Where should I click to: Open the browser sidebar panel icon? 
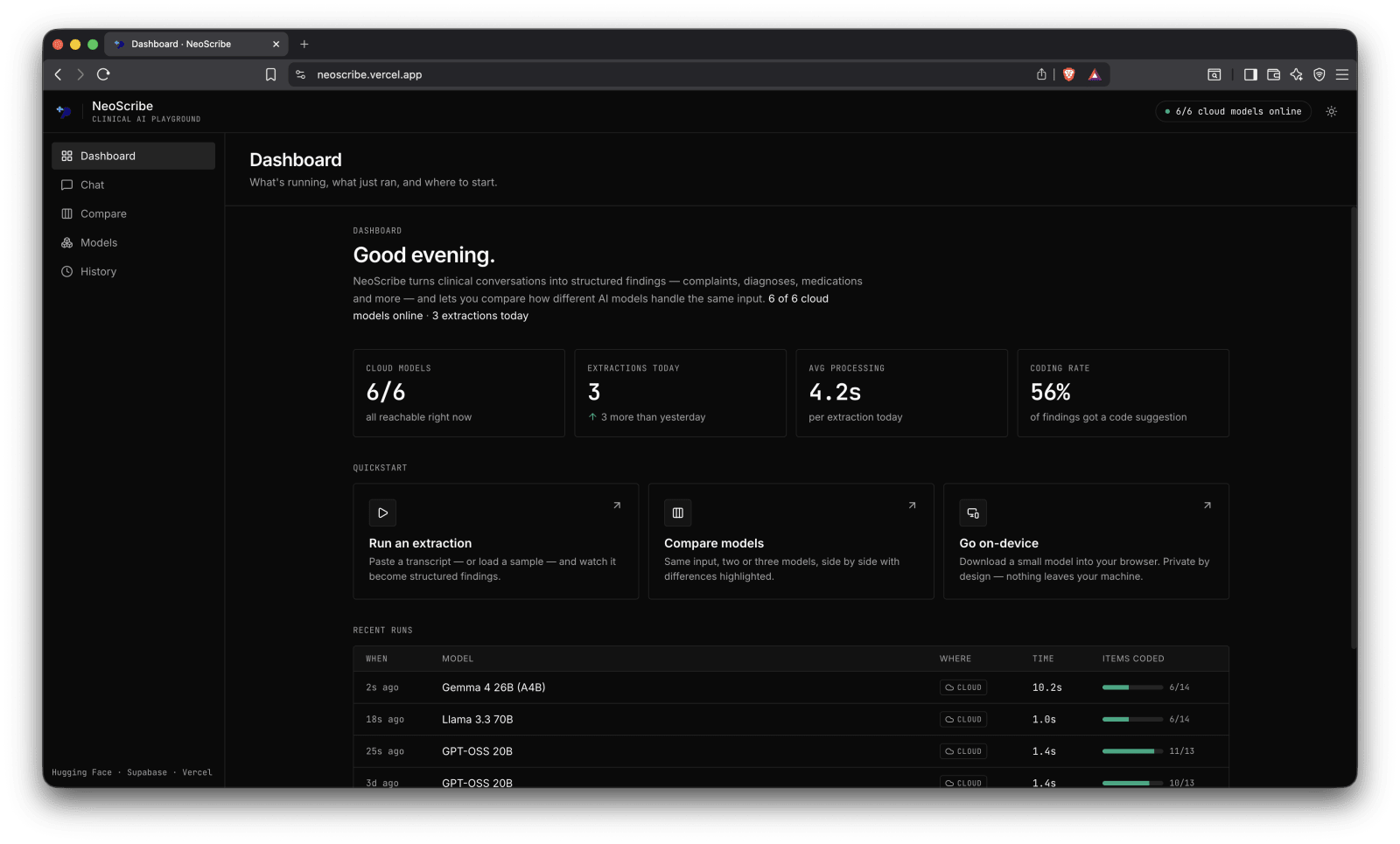pyautogui.click(x=1250, y=74)
